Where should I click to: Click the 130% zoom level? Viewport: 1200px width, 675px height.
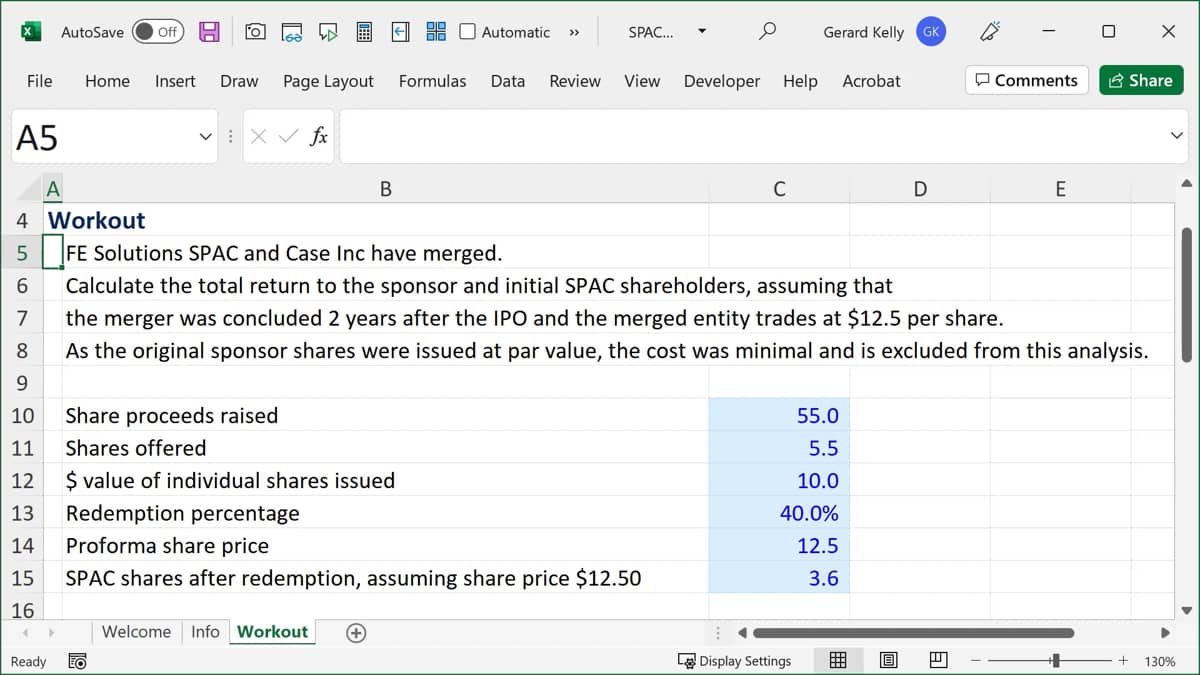(x=1160, y=661)
